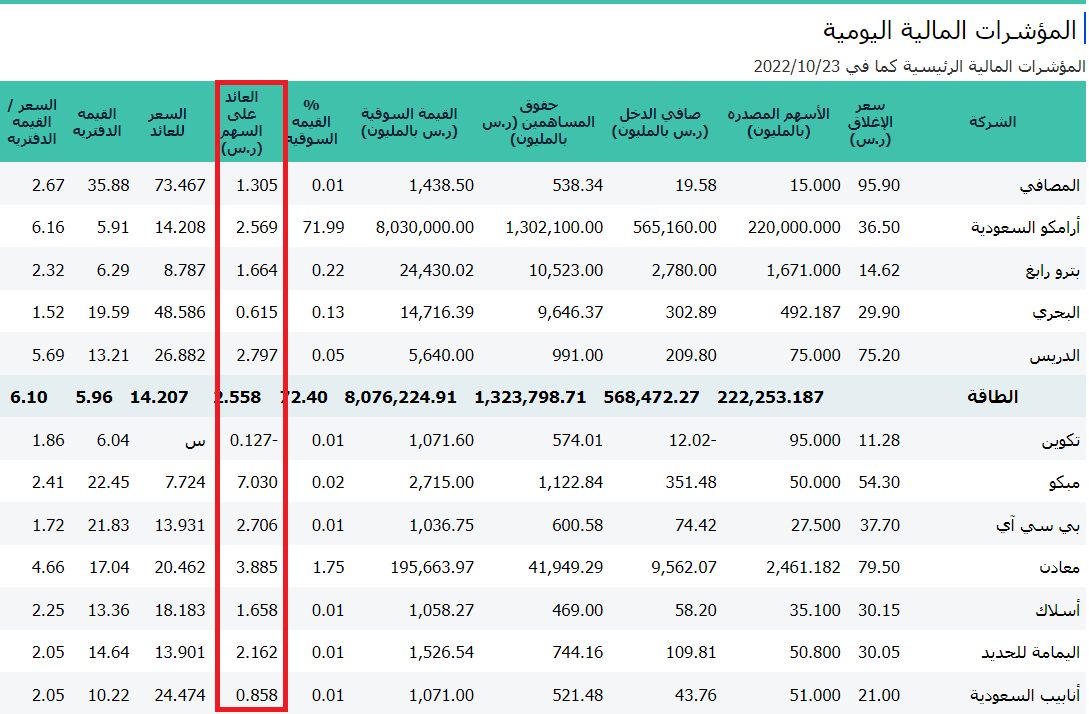
Task: Click company name البحري
Action: [1056, 313]
